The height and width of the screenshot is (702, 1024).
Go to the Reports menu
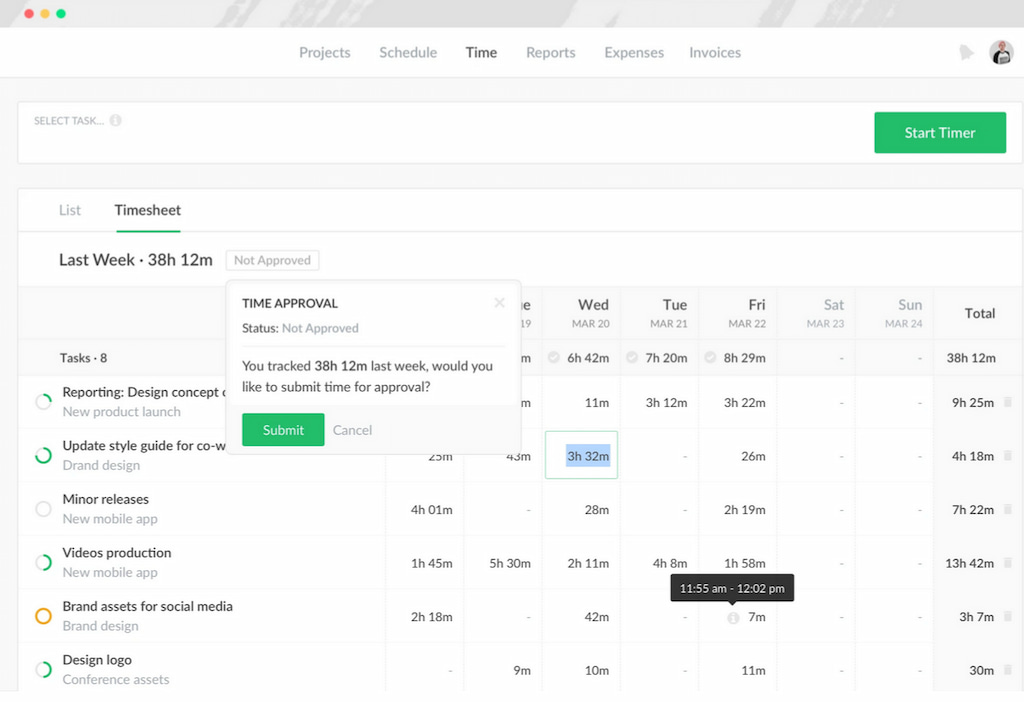click(550, 53)
